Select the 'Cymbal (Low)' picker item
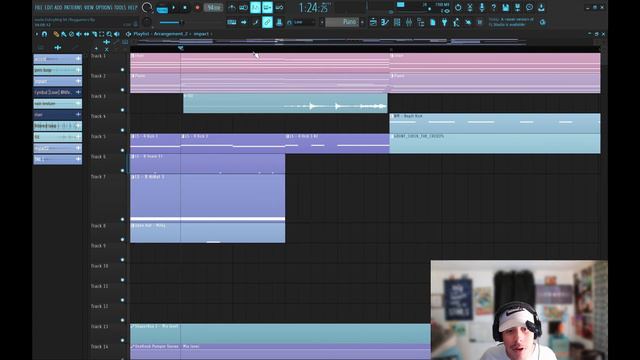The height and width of the screenshot is (360, 640). coord(58,92)
